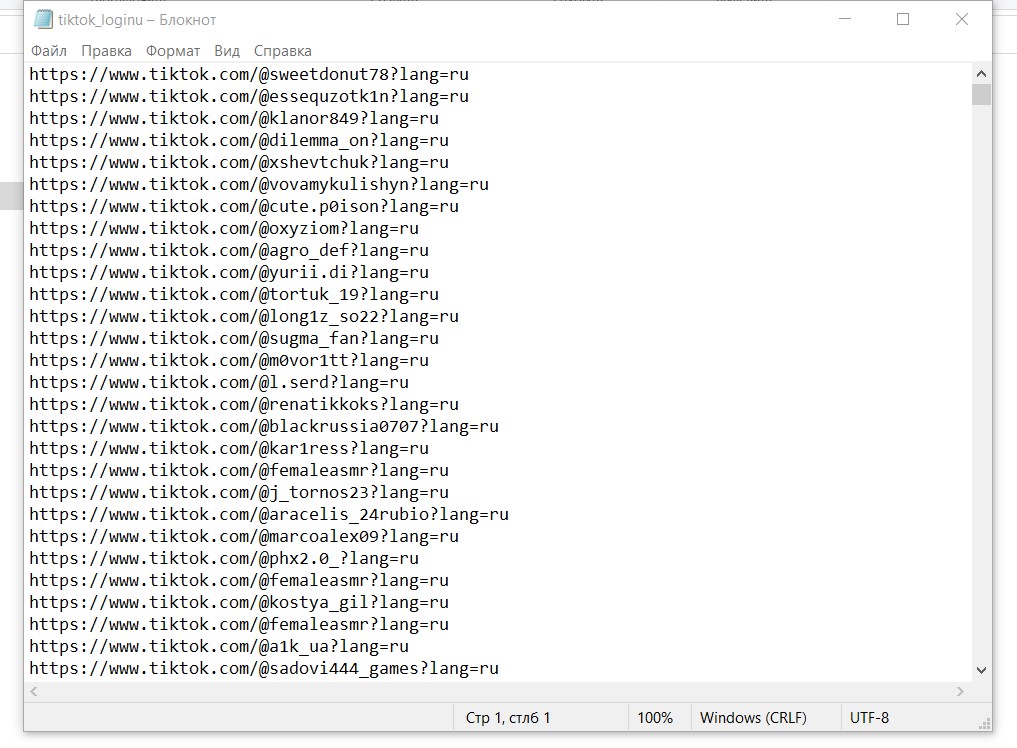Click the vertical scrollbar thumb
The image size is (1017, 748).
[x=981, y=94]
